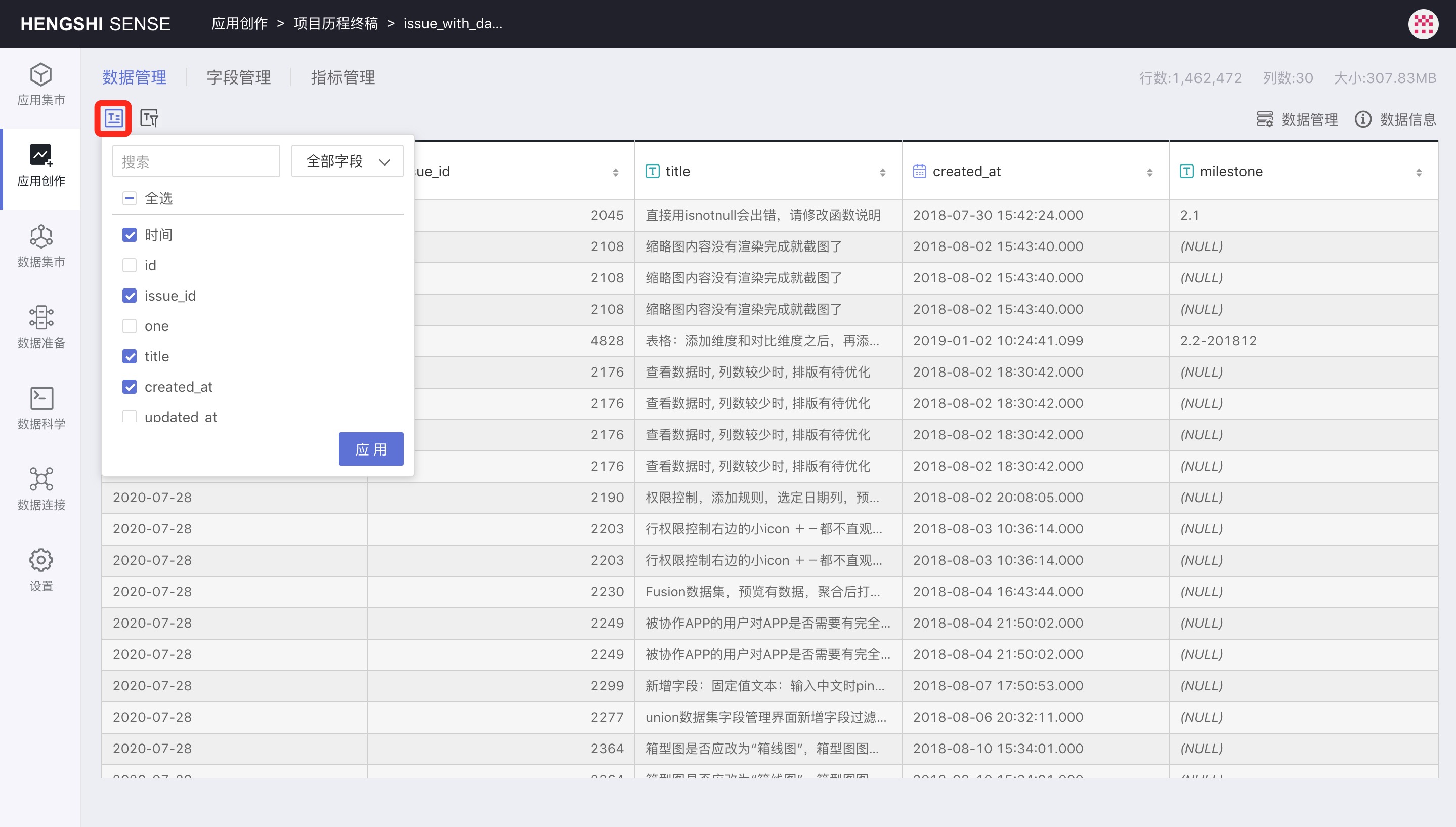This screenshot has height=827, width=1456.
Task: Open the 数据科学 sidebar icon
Action: pyautogui.click(x=41, y=398)
